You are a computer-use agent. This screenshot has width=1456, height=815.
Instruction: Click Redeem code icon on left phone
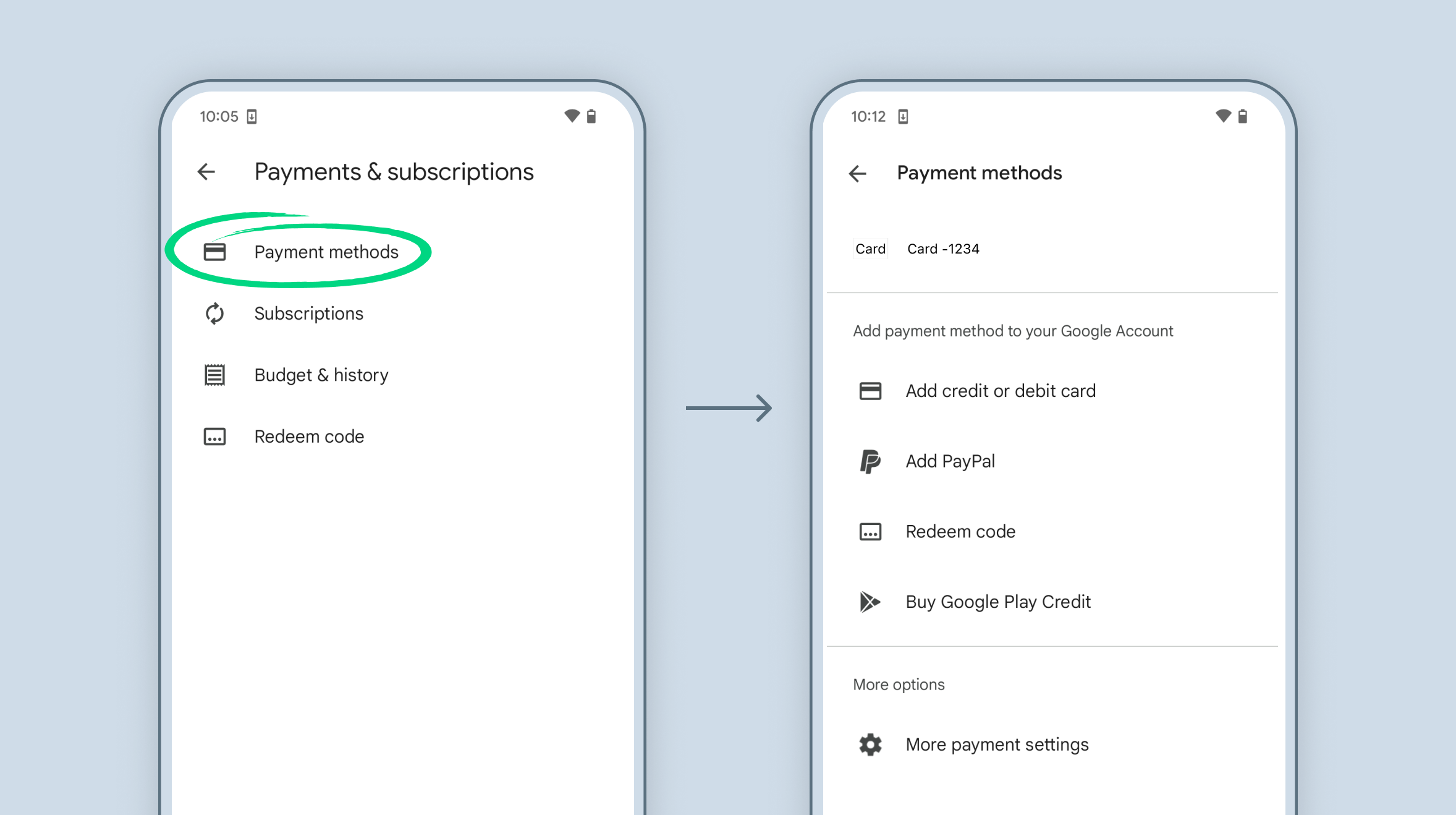tap(214, 437)
